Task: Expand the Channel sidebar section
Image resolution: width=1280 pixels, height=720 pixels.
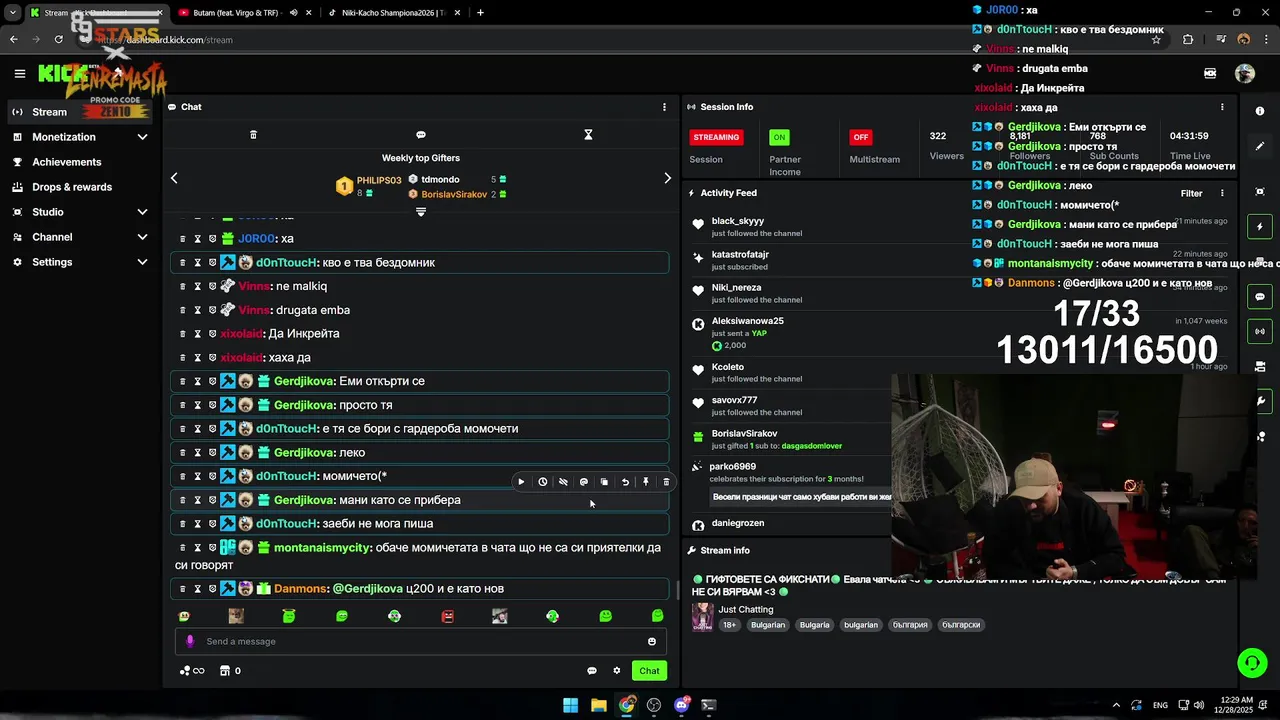Action: point(142,237)
